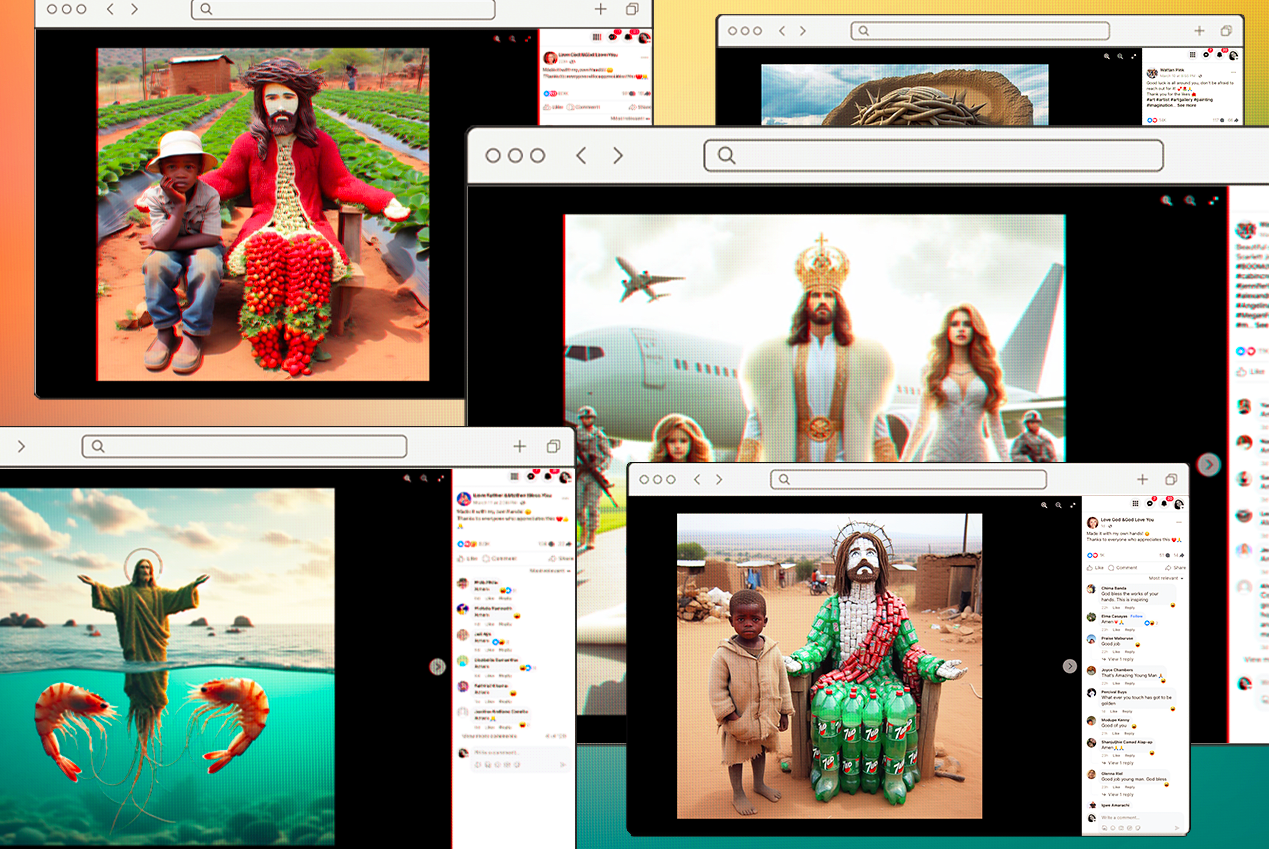1269x849 pixels.
Task: Go to next photo from soda-bottle statue
Action: [1069, 666]
